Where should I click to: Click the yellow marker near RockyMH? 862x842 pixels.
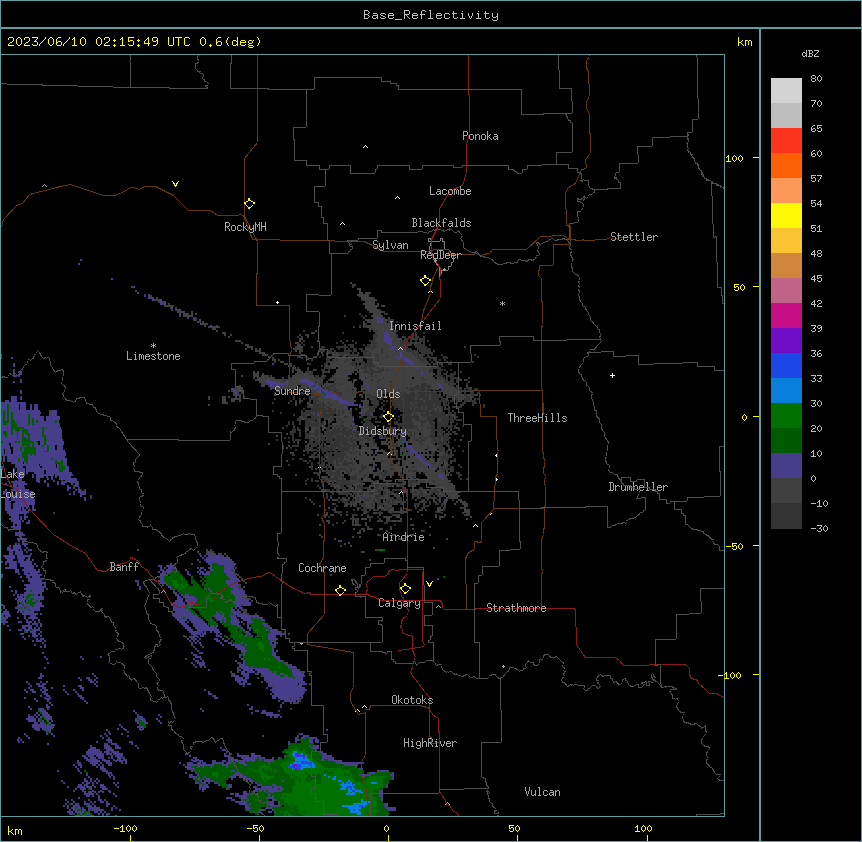click(x=249, y=203)
